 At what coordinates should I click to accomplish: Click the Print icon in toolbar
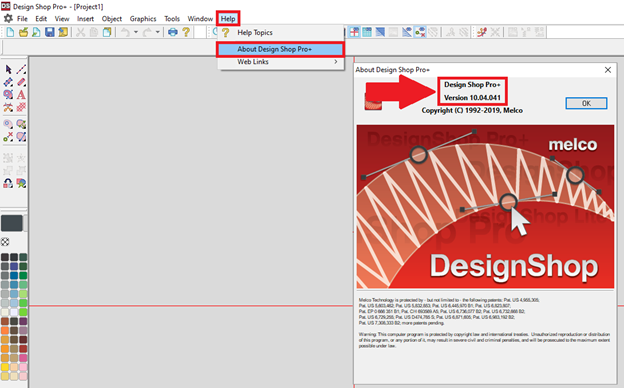[173, 32]
